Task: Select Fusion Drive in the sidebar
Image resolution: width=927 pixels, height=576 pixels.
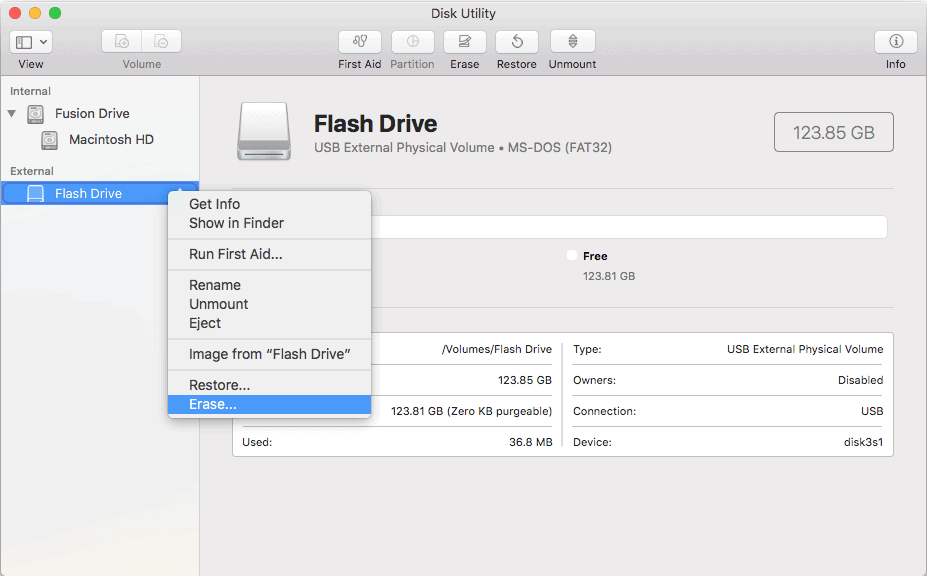Action: pos(92,114)
